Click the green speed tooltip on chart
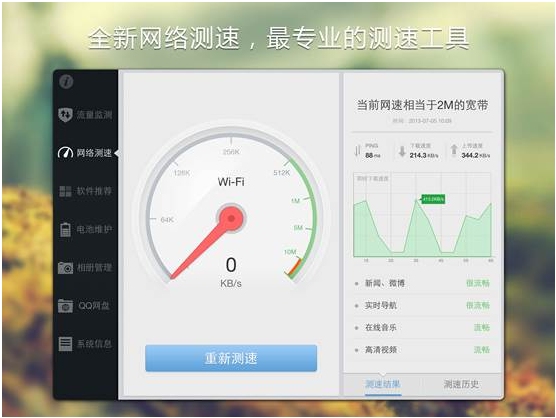Screen dimensions: 556x418 [433, 199]
